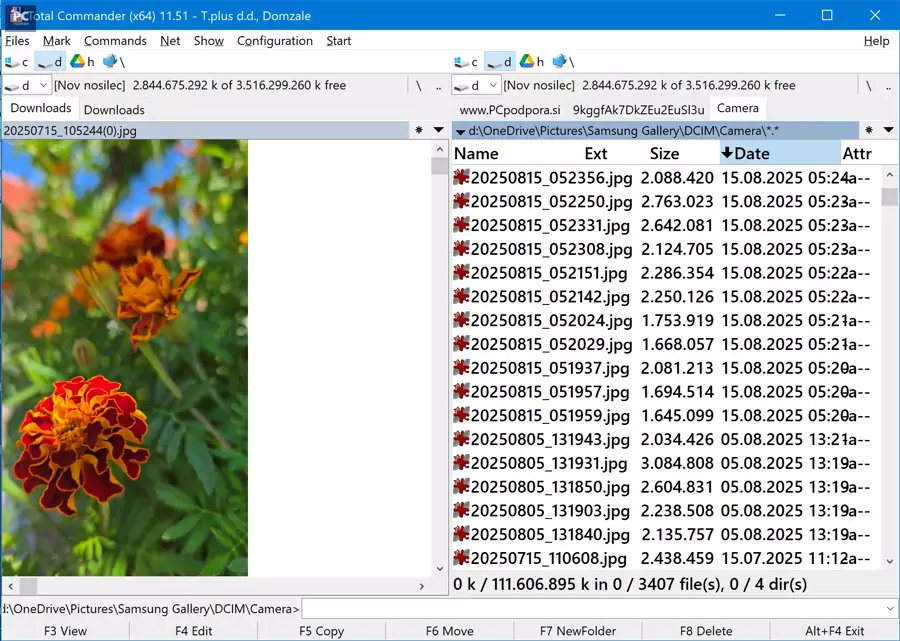Select file 20250815_052356.jpg icon

pyautogui.click(x=461, y=177)
